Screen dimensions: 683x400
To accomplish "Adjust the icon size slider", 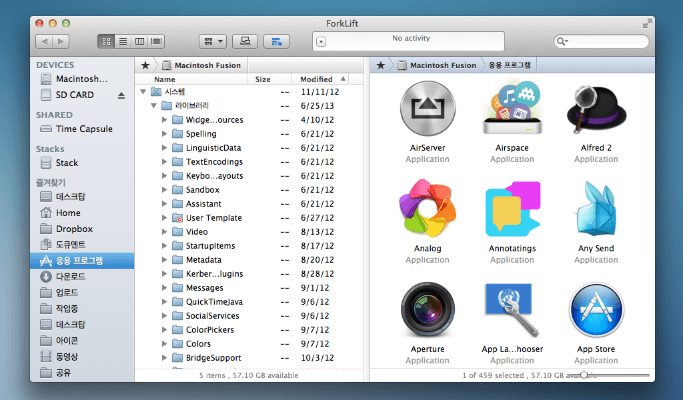I will click(584, 375).
